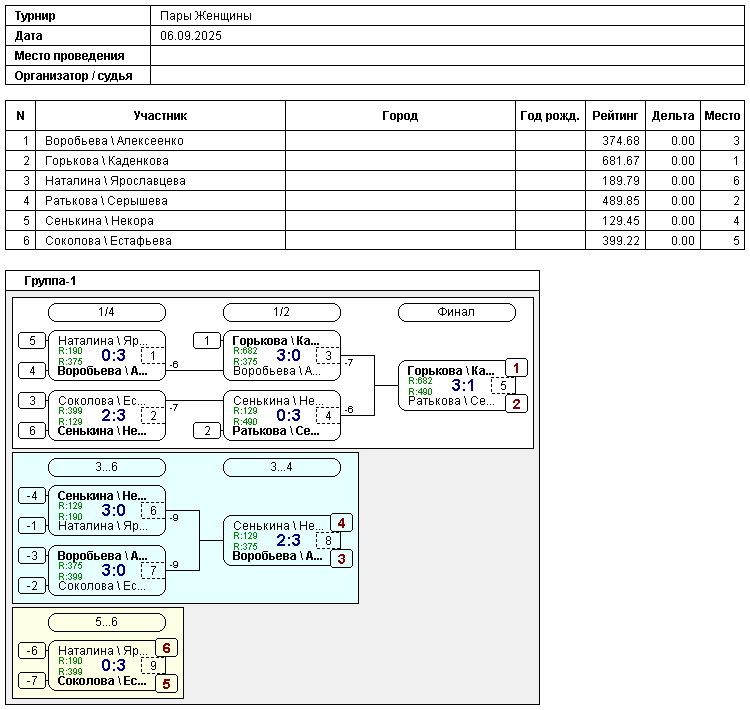The width and height of the screenshot is (750, 710).
Task: Select the seed box labeled -7
Action: click(32, 681)
